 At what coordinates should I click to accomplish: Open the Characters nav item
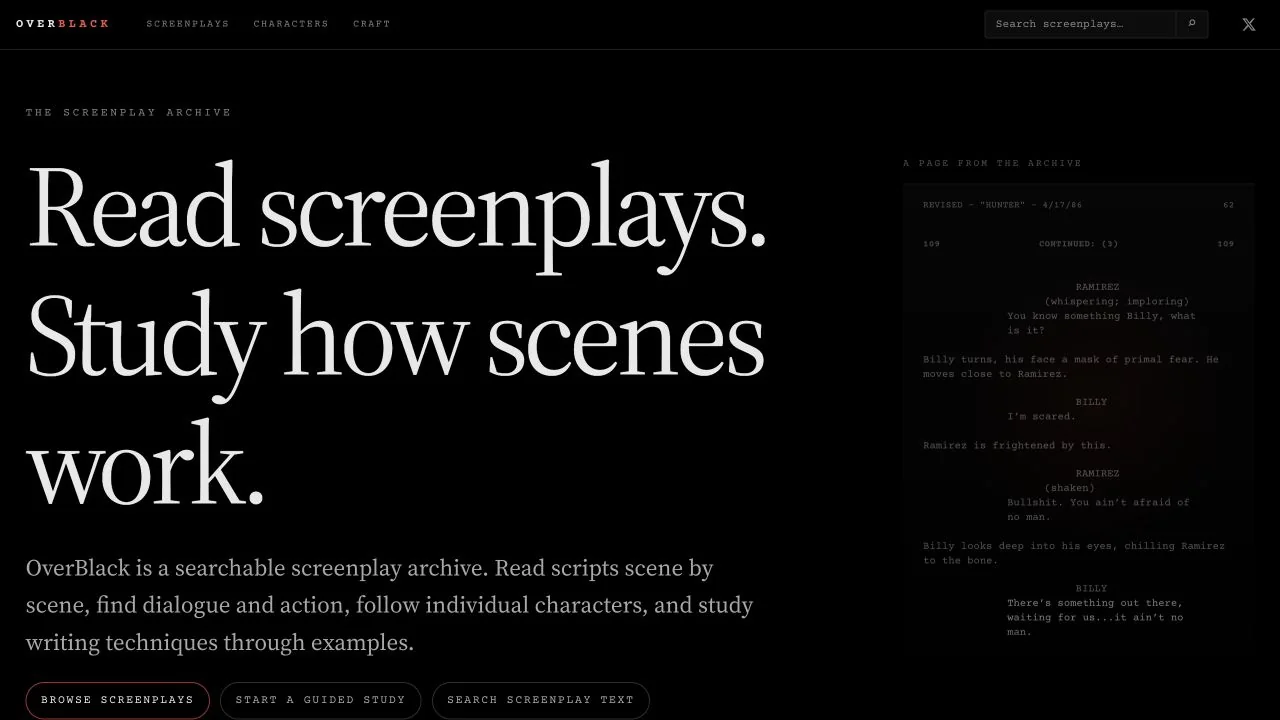coord(291,24)
